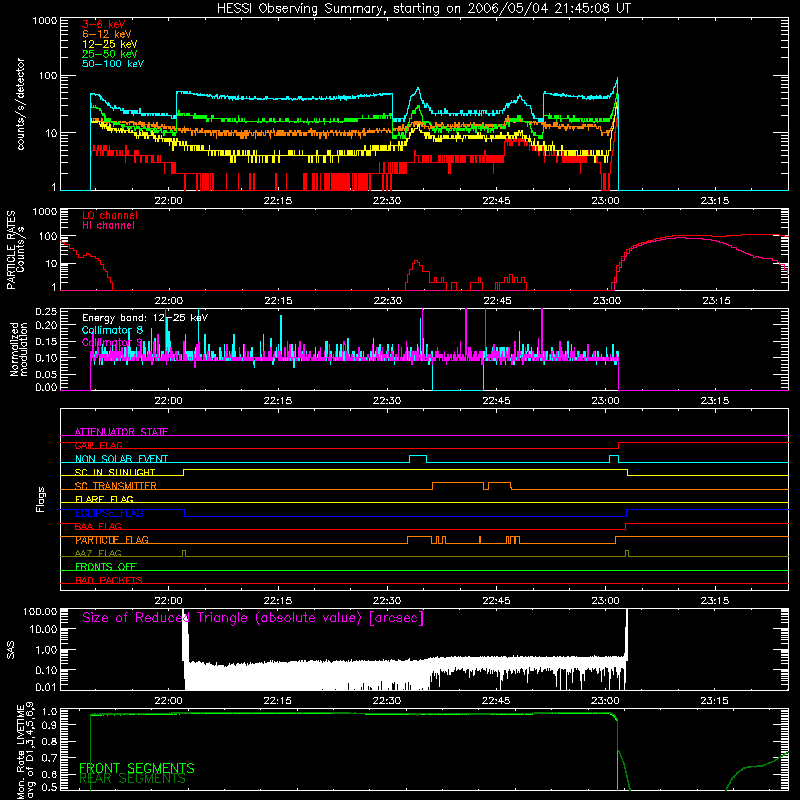The width and height of the screenshot is (800, 800).
Task: Select the REAR SEGMENTS legend label
Action: point(132,779)
